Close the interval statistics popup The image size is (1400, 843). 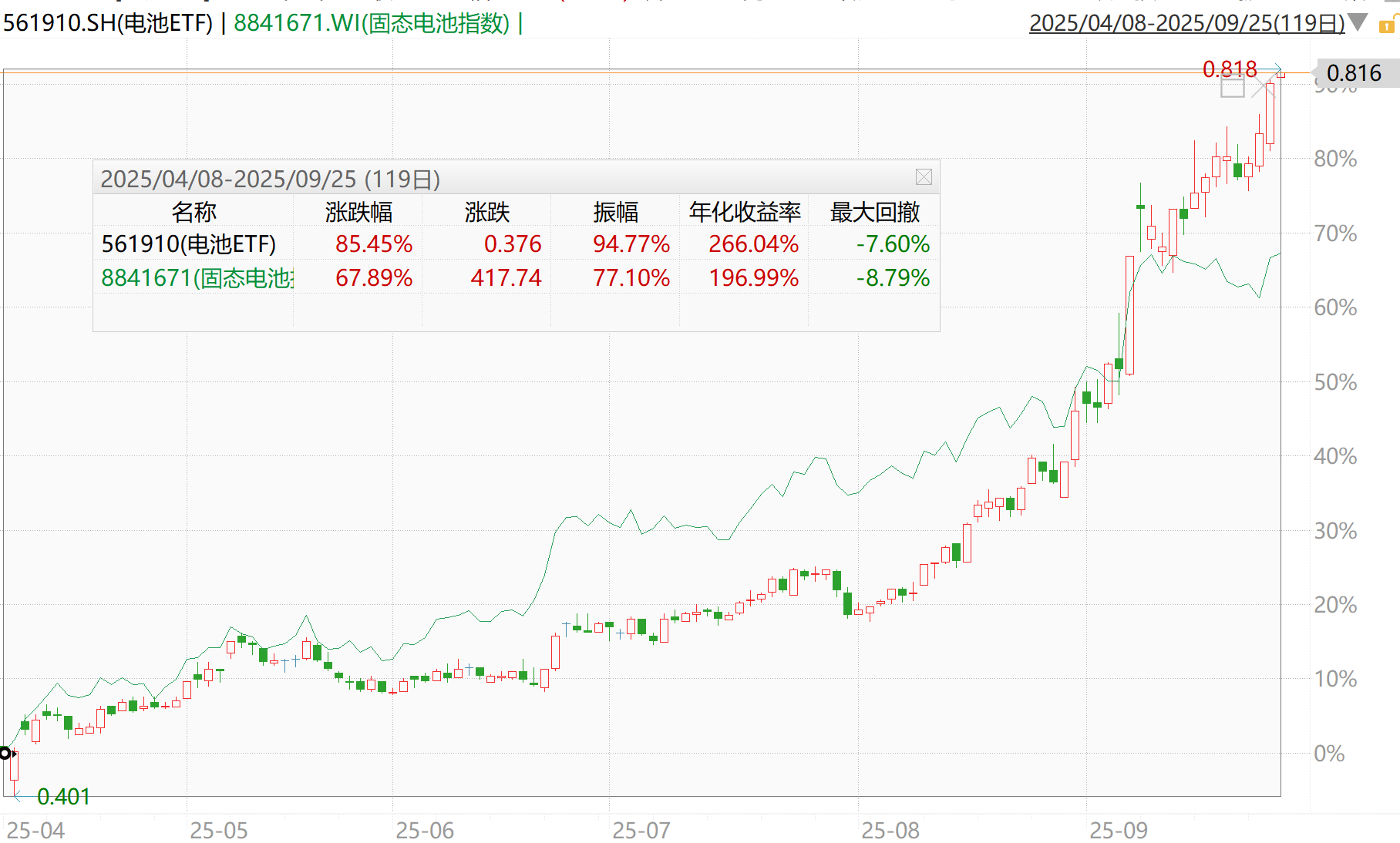point(924,177)
